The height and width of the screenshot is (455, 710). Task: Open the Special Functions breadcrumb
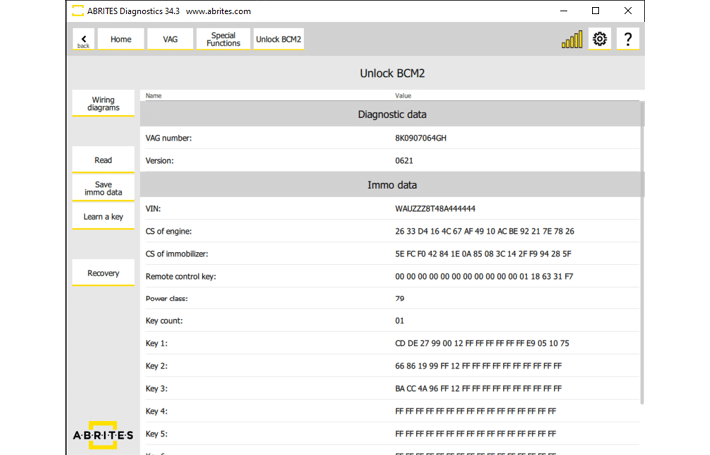pos(223,39)
